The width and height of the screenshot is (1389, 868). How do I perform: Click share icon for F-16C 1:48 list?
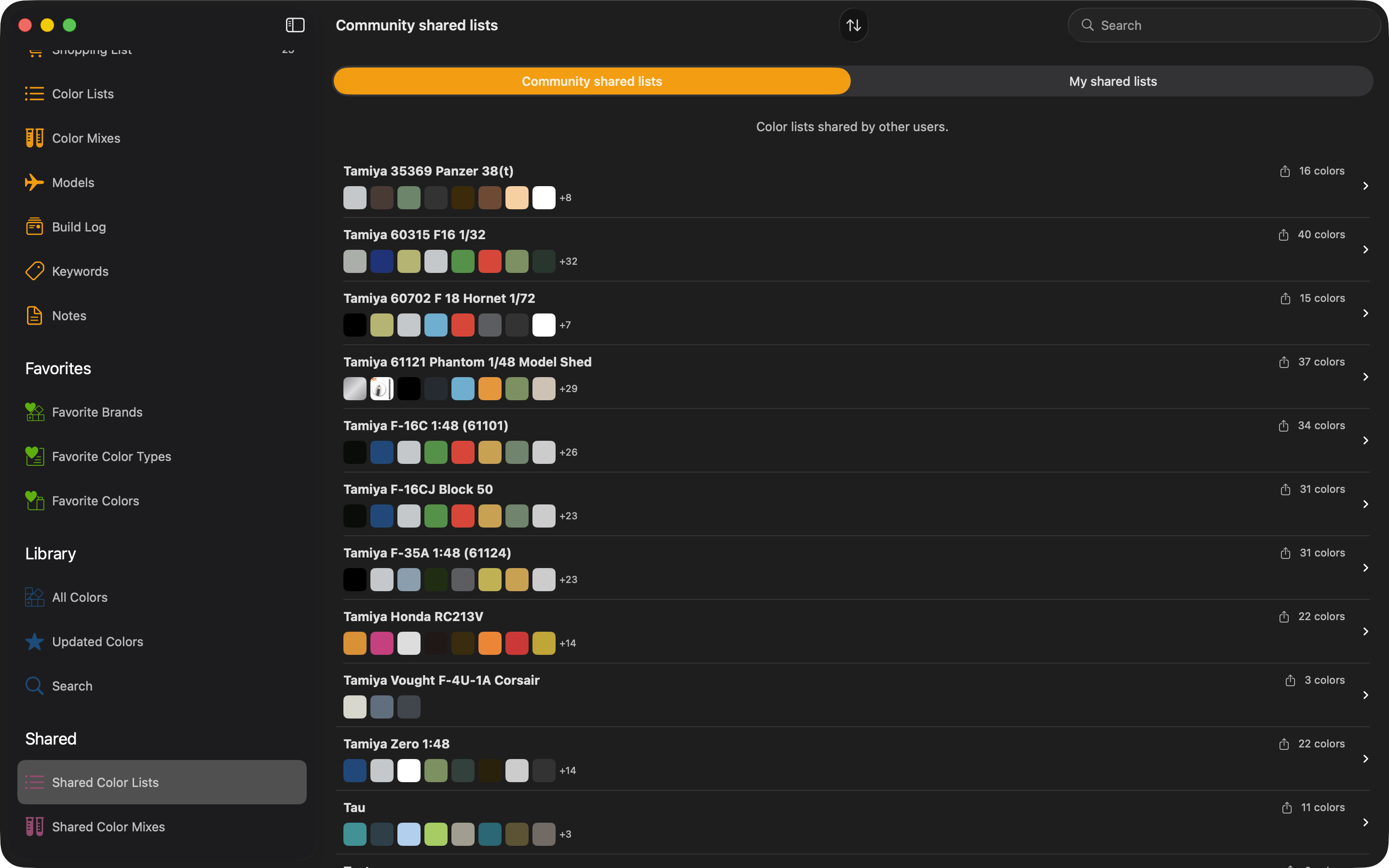[x=1283, y=426]
